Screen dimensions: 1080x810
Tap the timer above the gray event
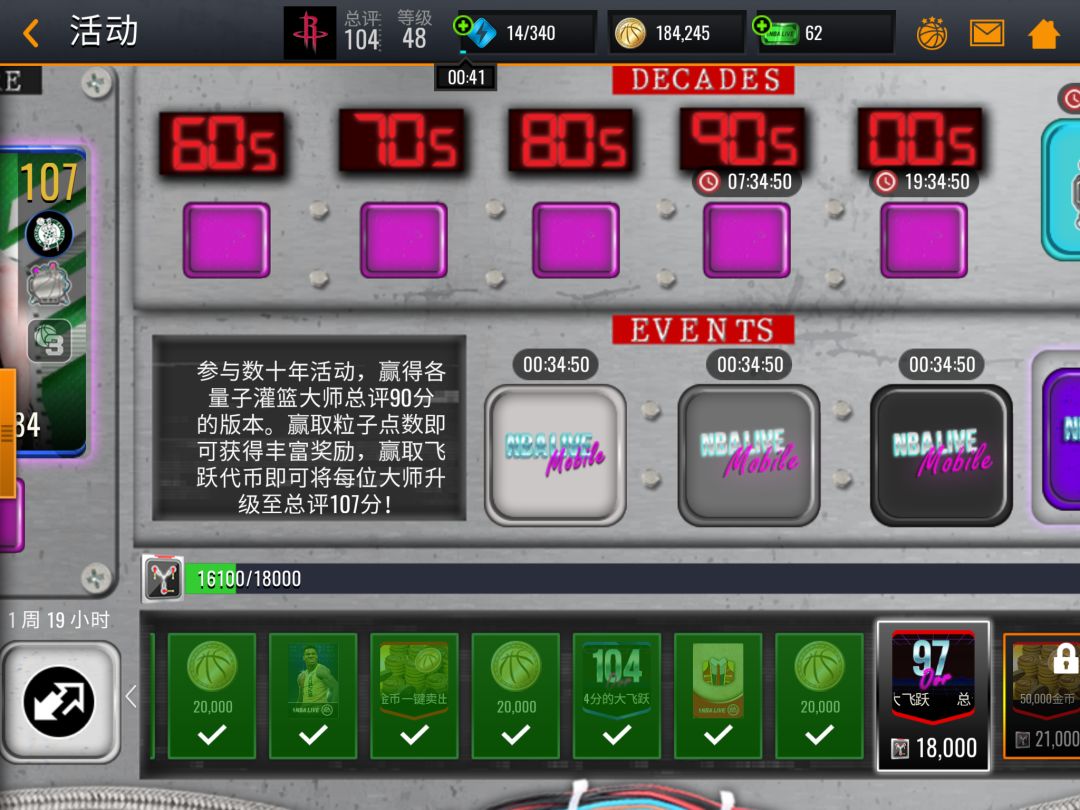(750, 364)
